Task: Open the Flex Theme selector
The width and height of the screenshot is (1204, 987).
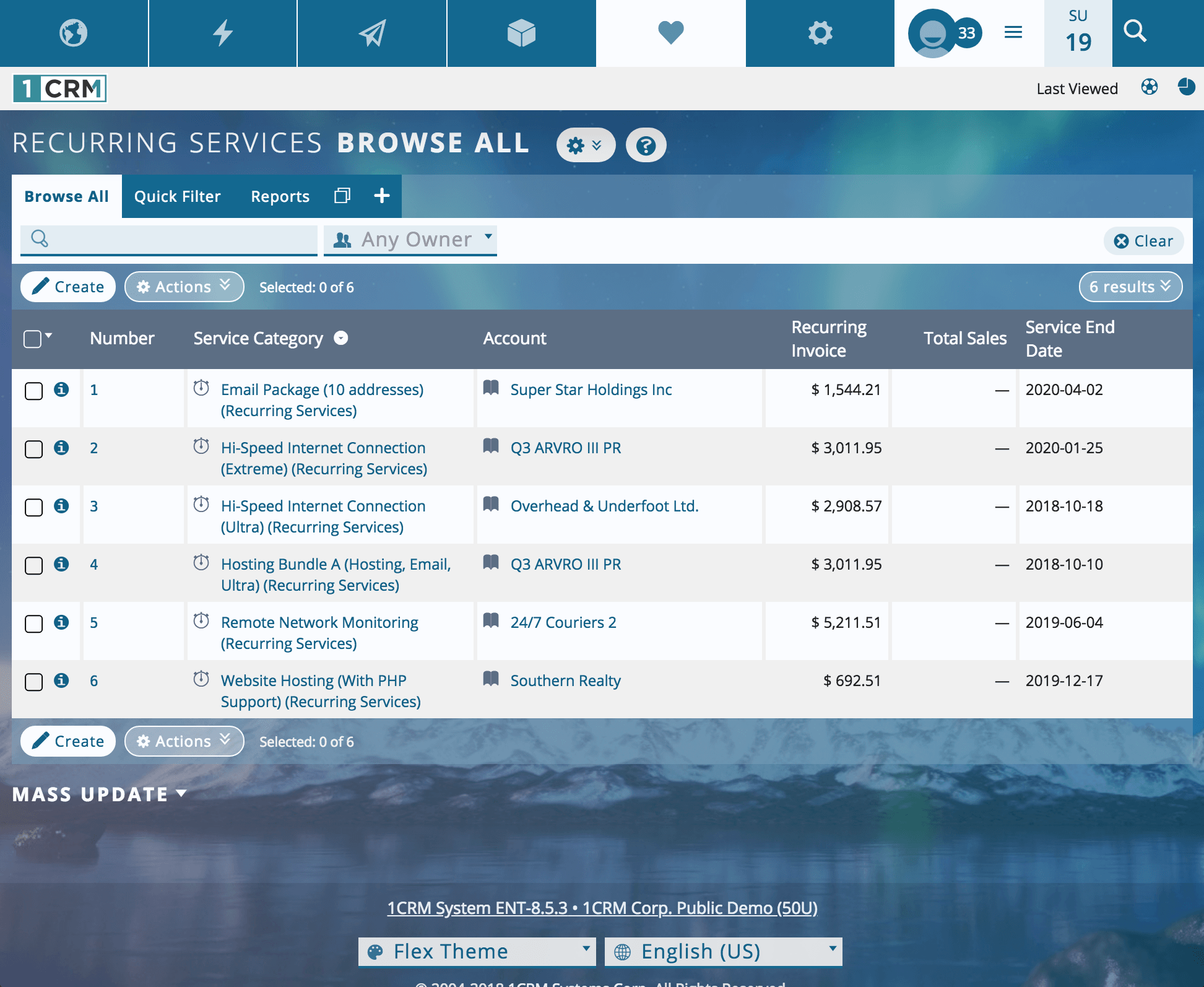Action: (477, 952)
